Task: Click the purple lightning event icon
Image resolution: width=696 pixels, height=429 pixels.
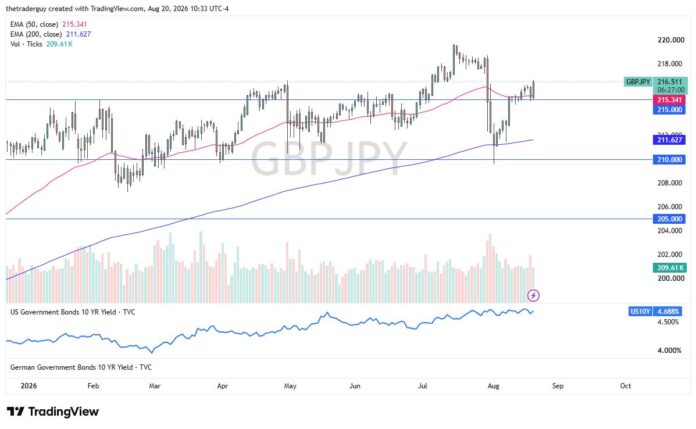Action: [534, 295]
